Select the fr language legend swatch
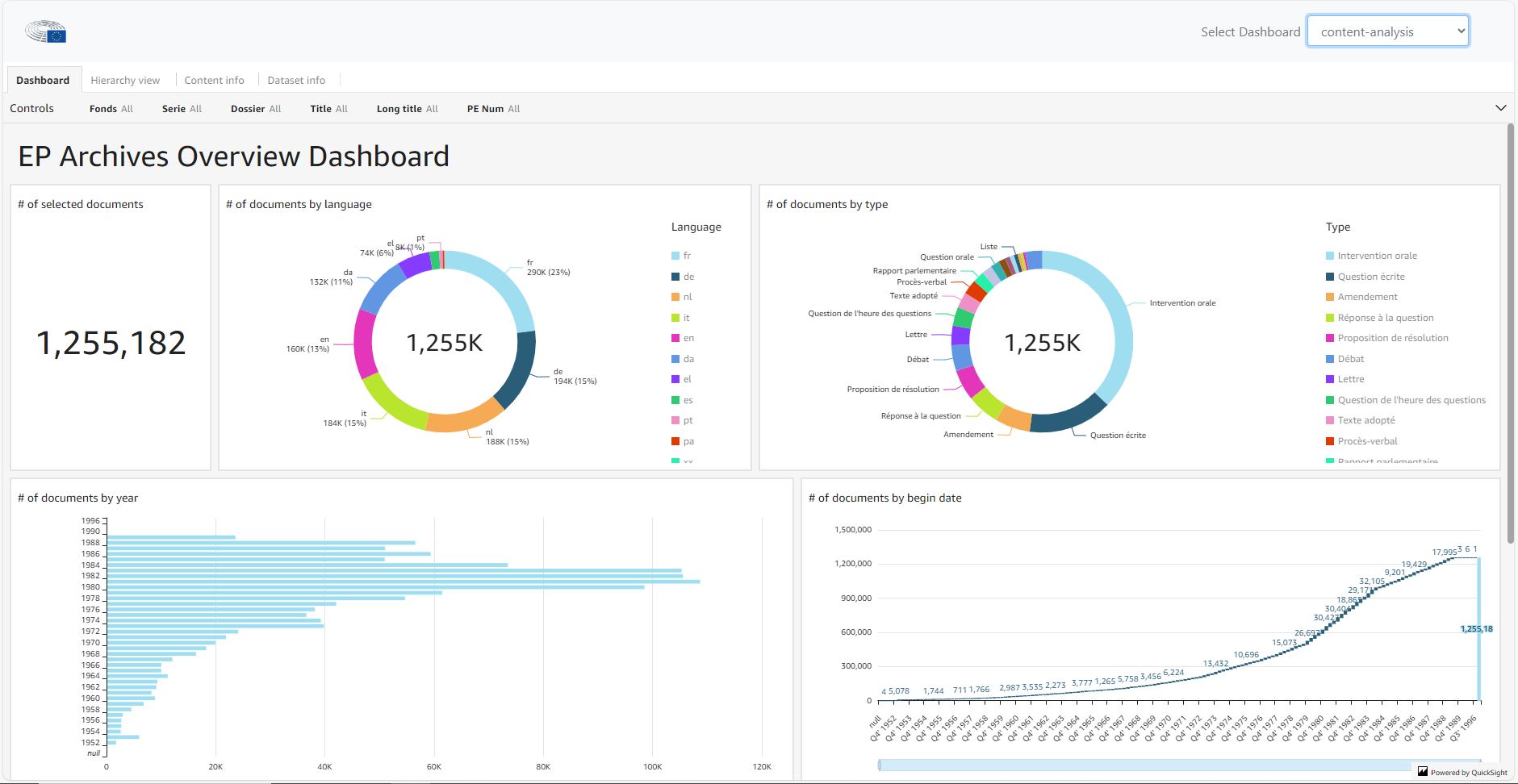 [675, 256]
